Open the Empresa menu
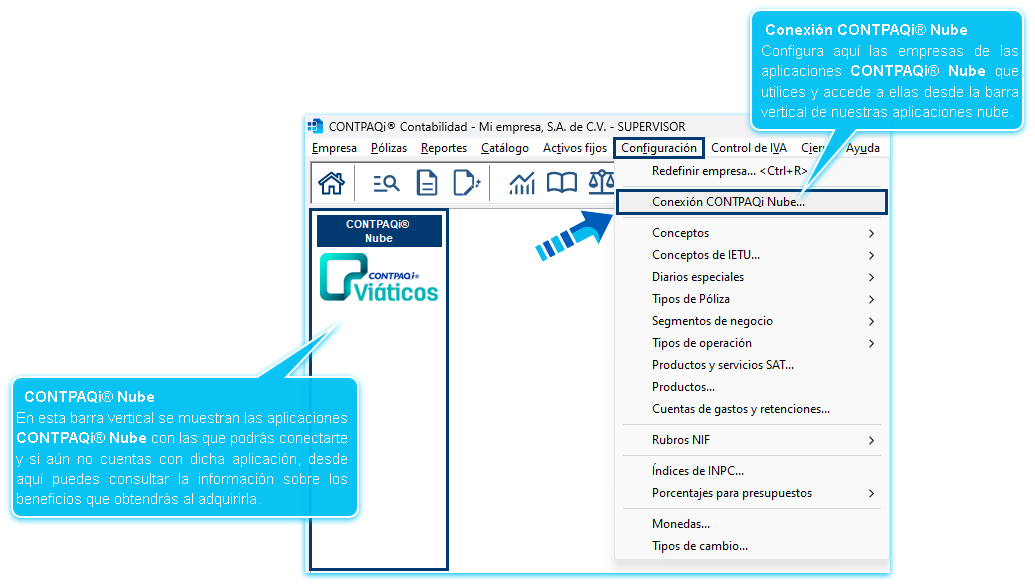Viewport: 1035px width, 584px height. (x=334, y=148)
